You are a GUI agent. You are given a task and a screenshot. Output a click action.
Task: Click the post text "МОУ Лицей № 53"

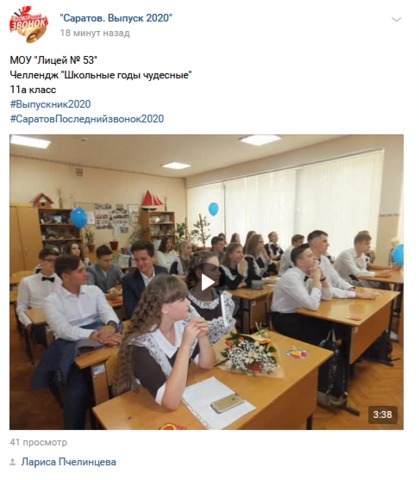(x=53, y=60)
